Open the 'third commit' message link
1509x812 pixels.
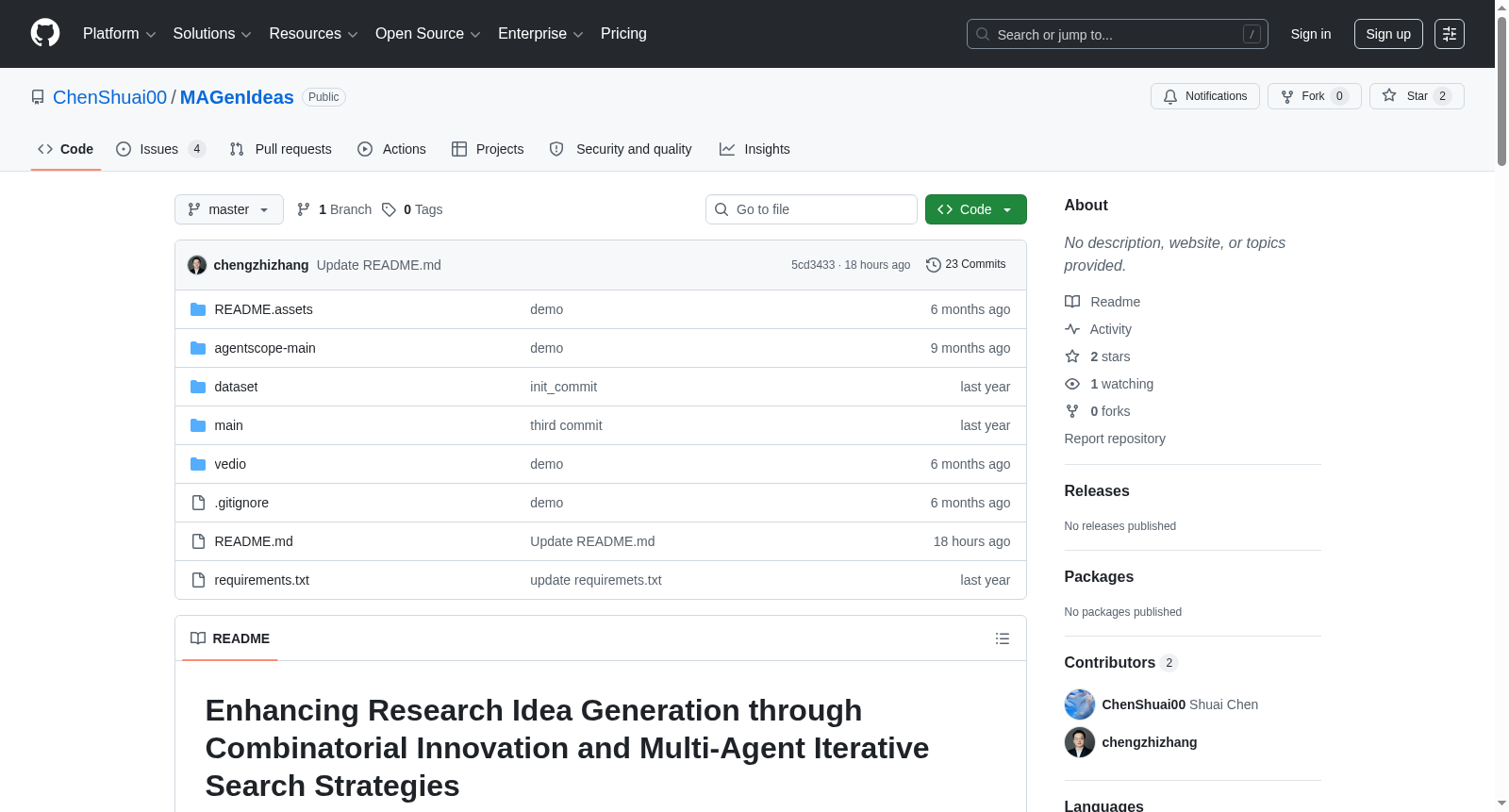pos(566,425)
